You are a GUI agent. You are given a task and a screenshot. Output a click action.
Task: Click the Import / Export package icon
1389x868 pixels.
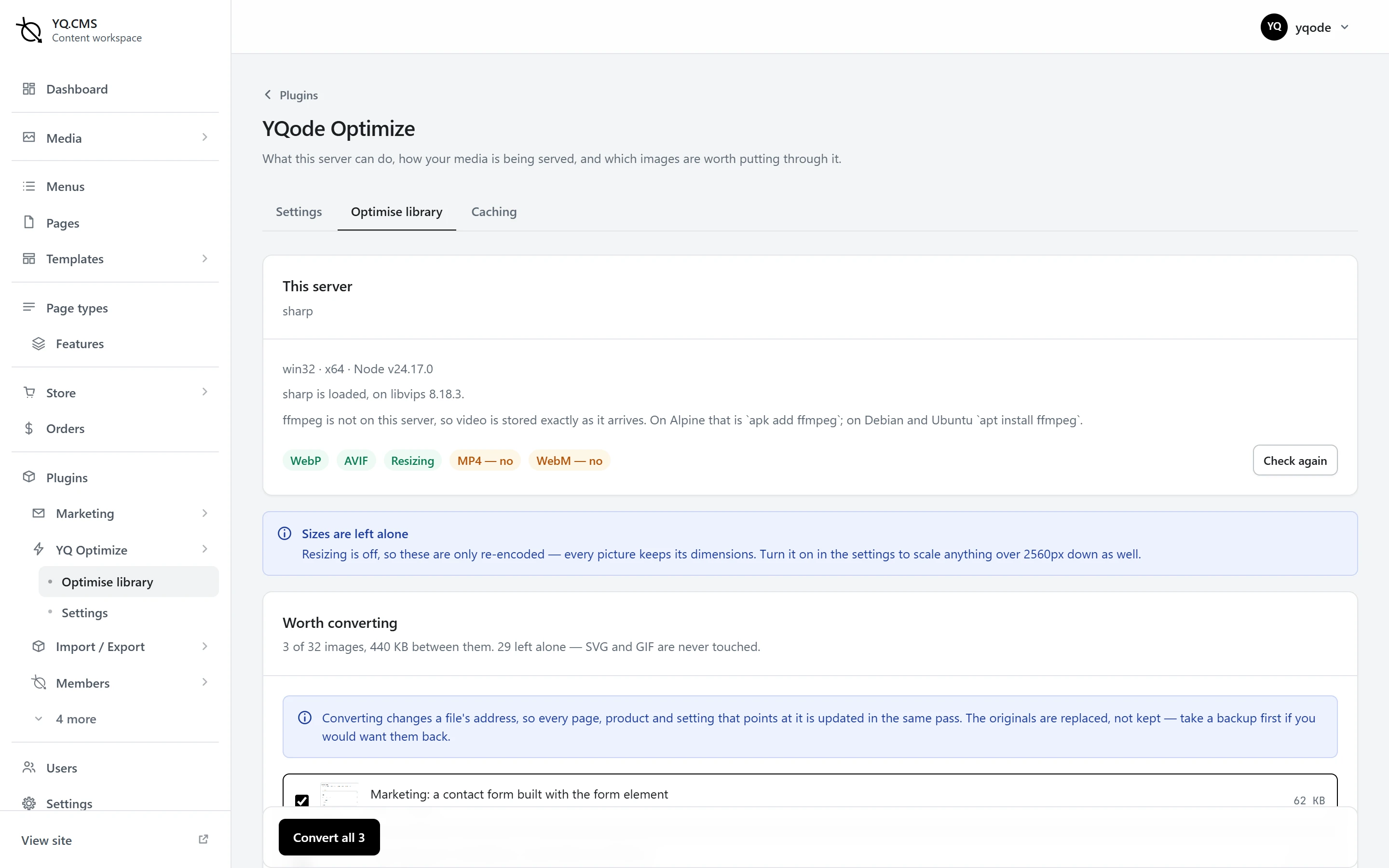coord(39,646)
